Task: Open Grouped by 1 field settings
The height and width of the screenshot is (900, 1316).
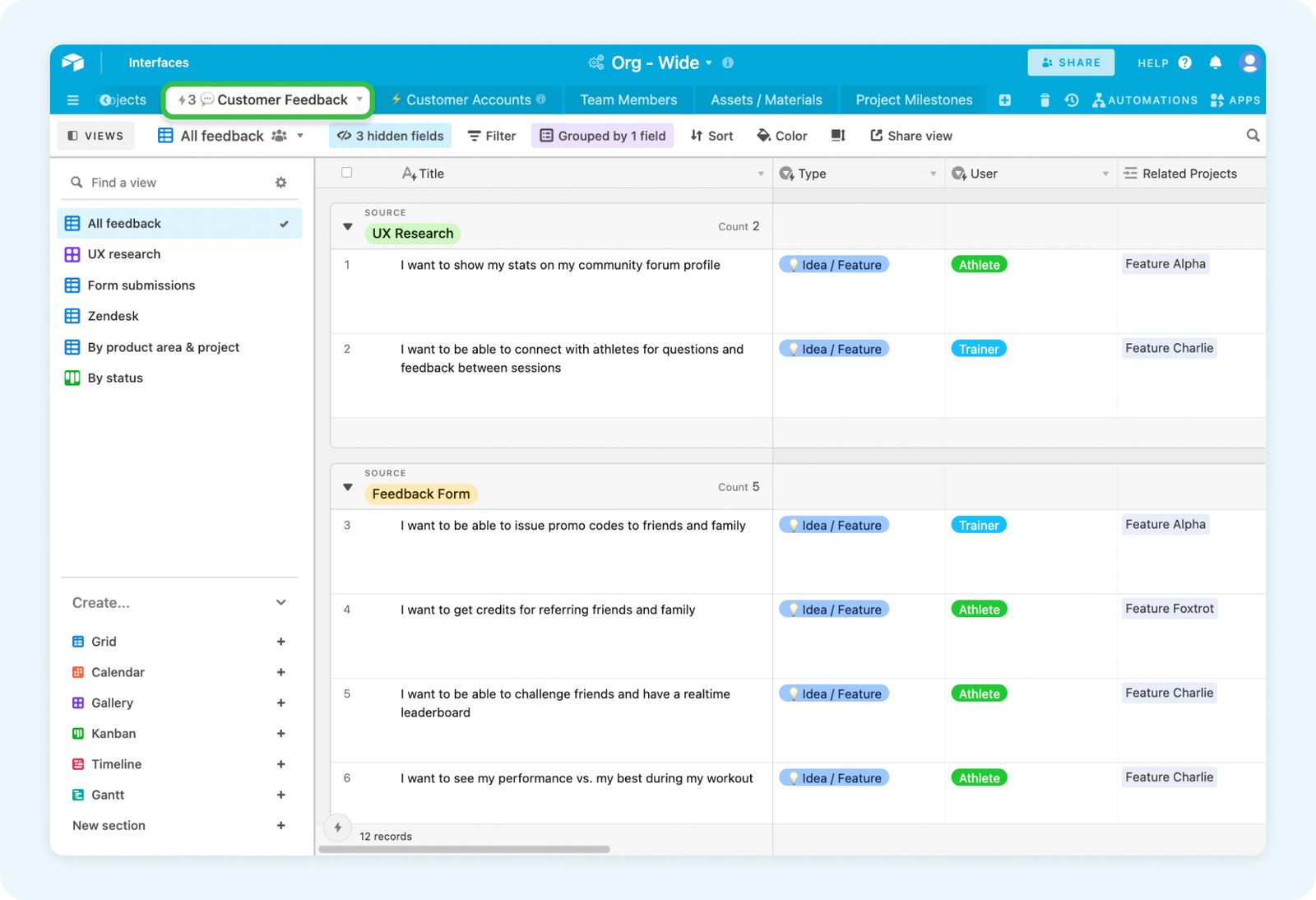Action: coord(602,136)
